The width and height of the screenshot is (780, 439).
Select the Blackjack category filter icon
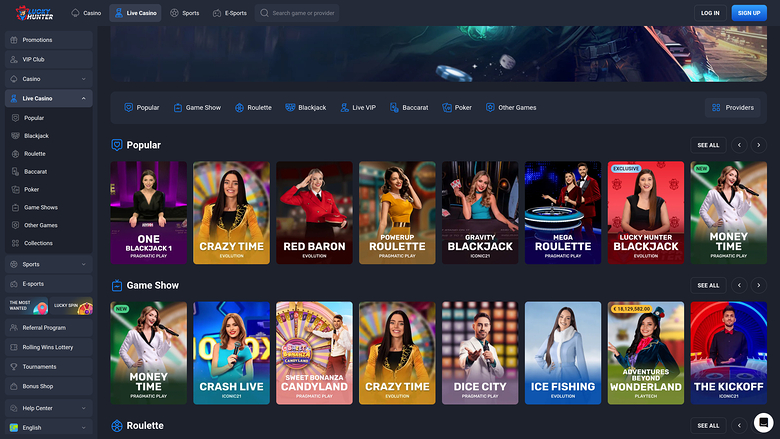[x=290, y=107]
